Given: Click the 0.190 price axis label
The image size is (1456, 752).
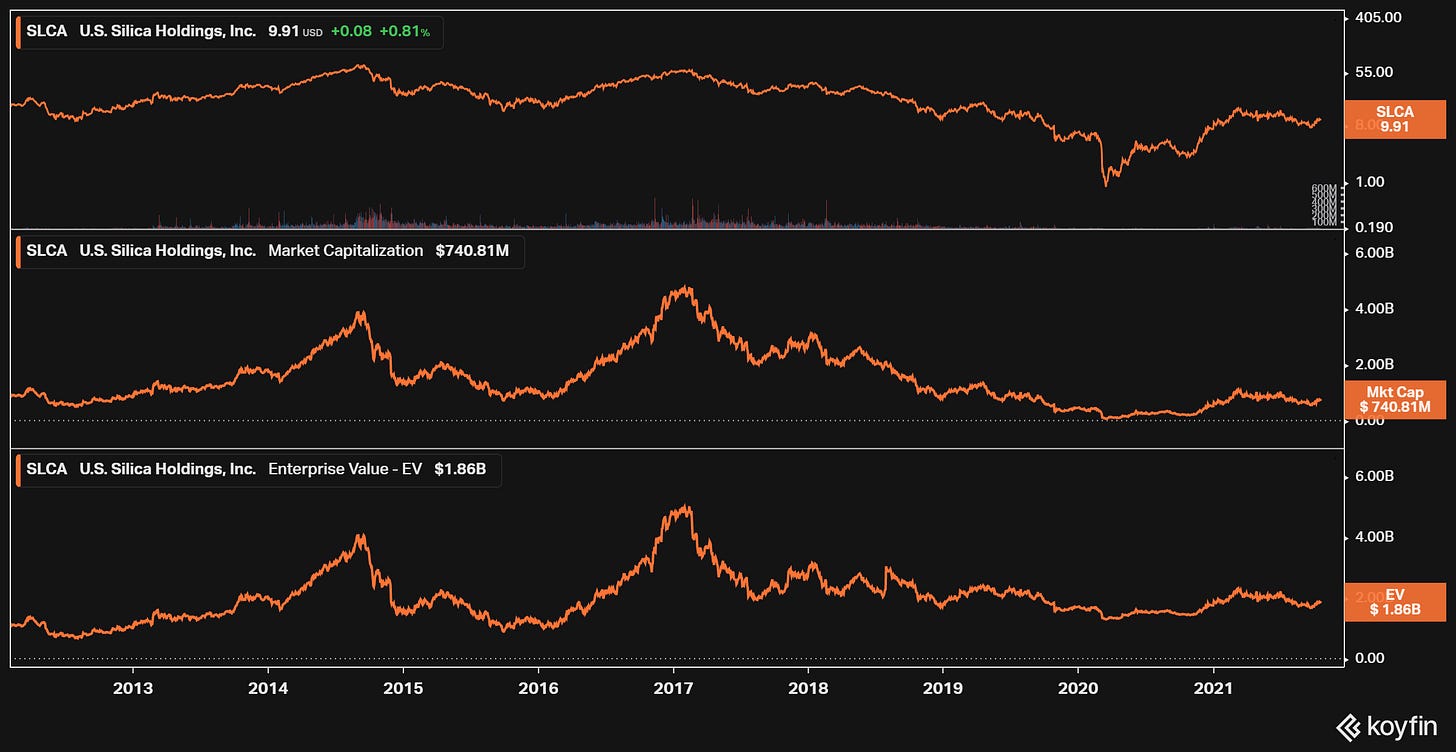Looking at the screenshot, I should 1375,227.
